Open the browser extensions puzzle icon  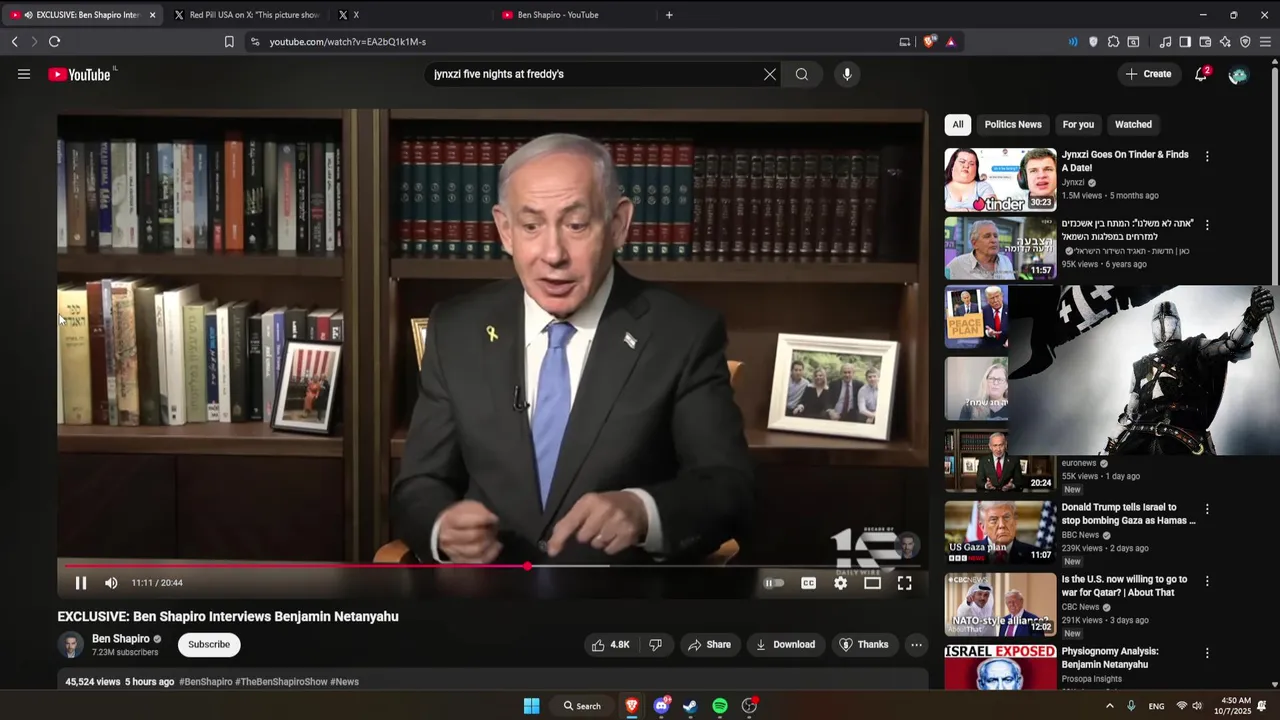[x=1113, y=42]
